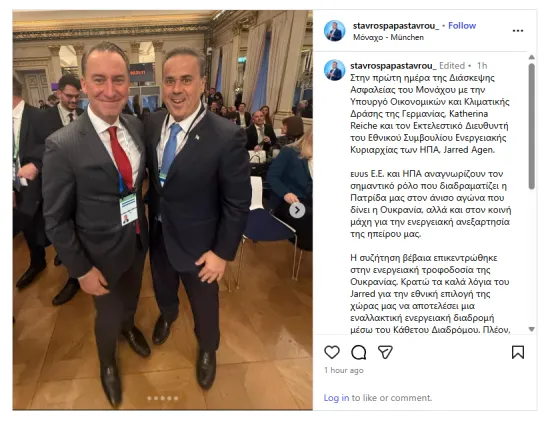Image resolution: width=560 pixels, height=439 pixels.
Task: Open the three-dot more options menu
Action: (x=518, y=31)
